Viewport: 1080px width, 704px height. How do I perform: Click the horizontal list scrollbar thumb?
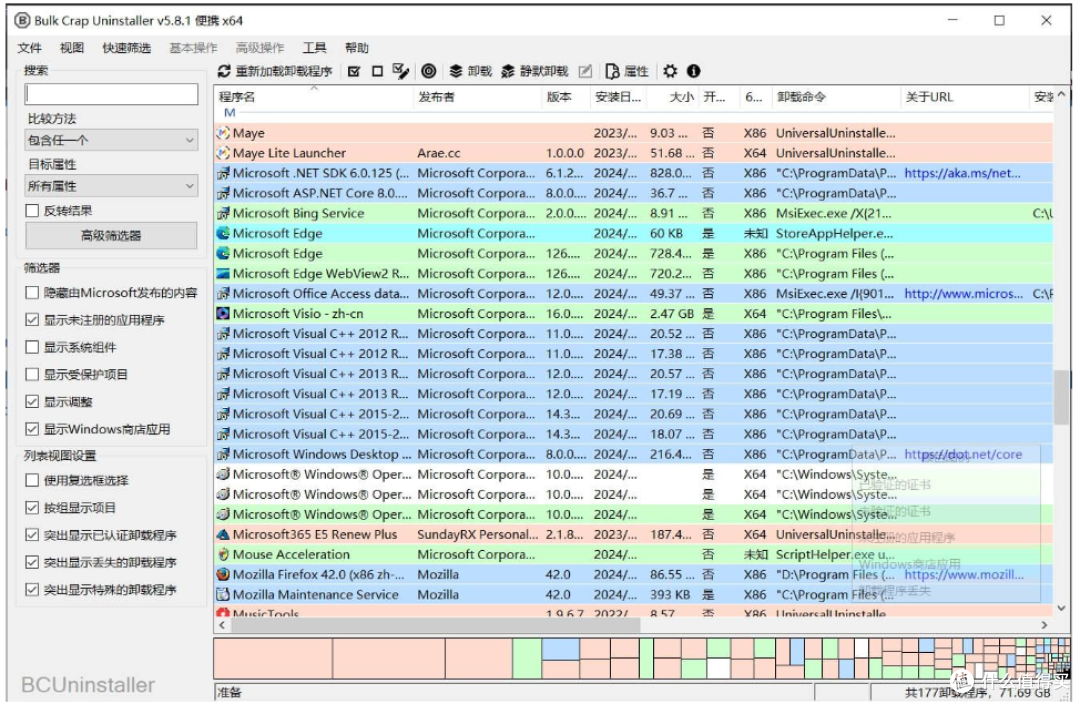click(435, 625)
